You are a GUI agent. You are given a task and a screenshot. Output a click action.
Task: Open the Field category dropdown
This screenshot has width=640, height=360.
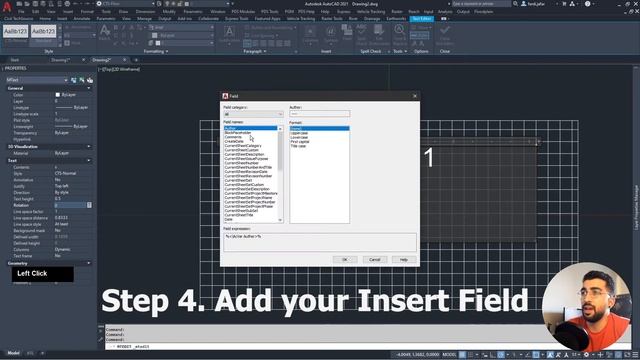point(253,114)
